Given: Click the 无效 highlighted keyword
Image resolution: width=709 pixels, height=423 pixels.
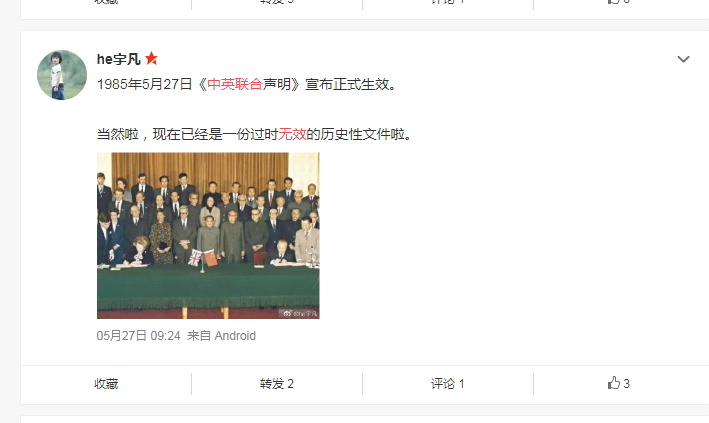Looking at the screenshot, I should click(x=292, y=134).
